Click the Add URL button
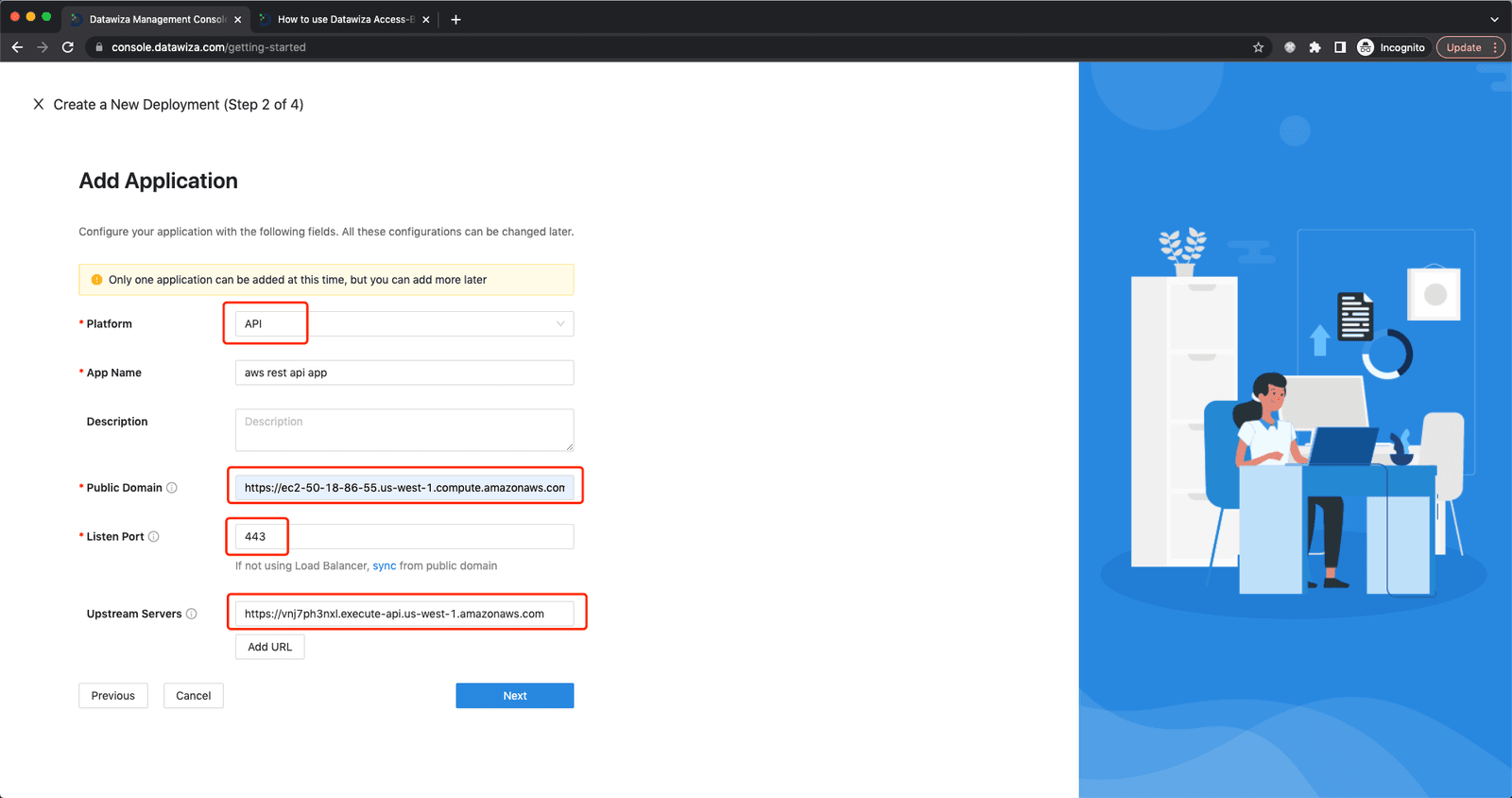1512x798 pixels. [270, 647]
